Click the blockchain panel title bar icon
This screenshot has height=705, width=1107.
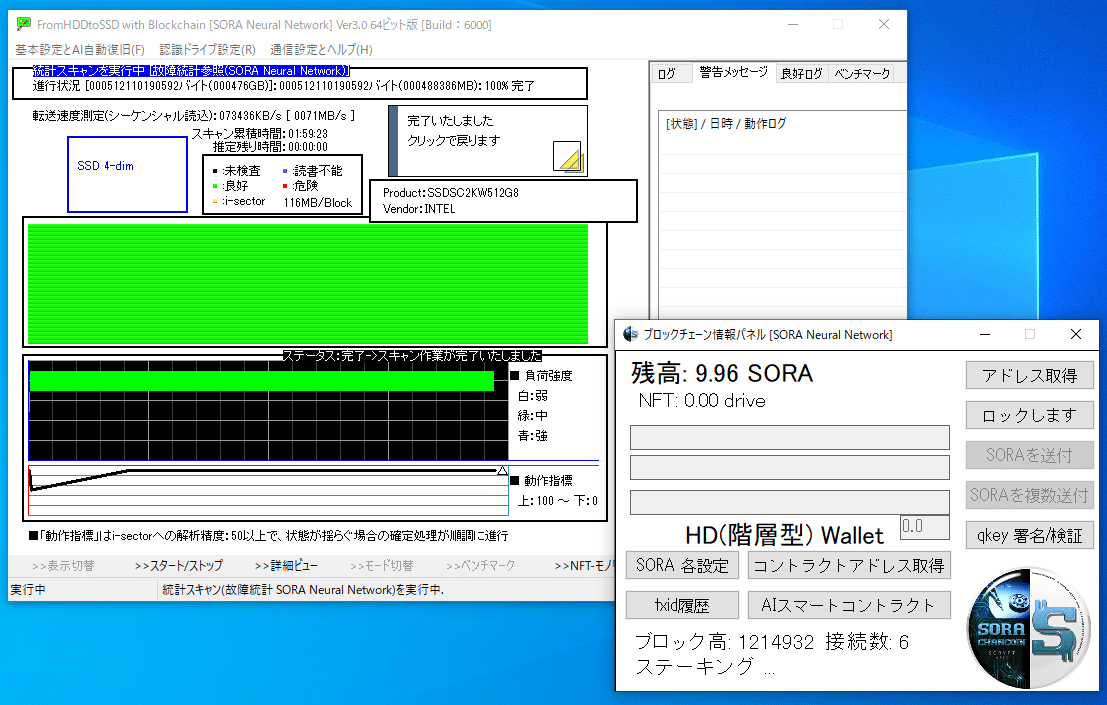[630, 335]
